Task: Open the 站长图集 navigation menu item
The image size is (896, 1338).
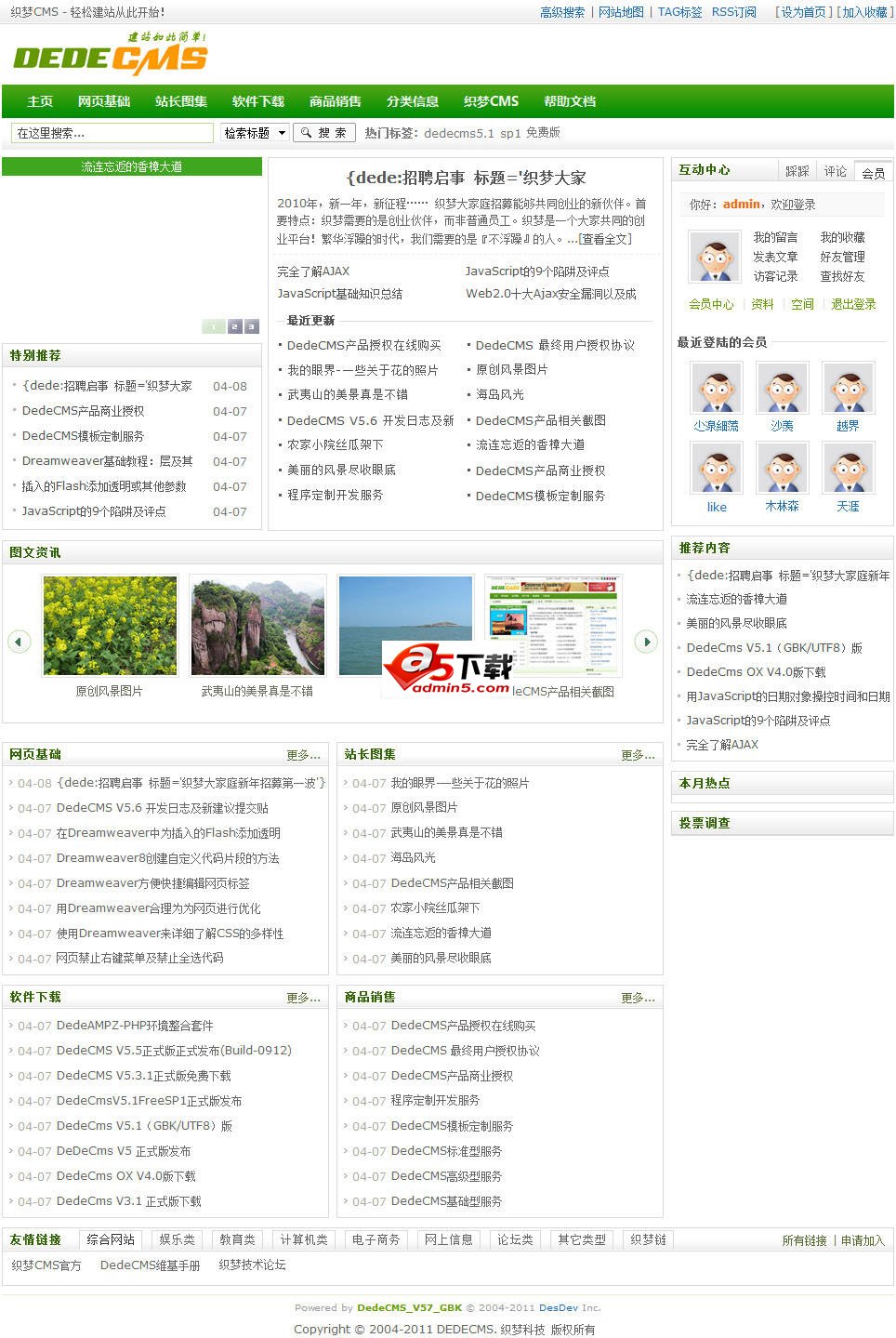Action: click(x=181, y=101)
